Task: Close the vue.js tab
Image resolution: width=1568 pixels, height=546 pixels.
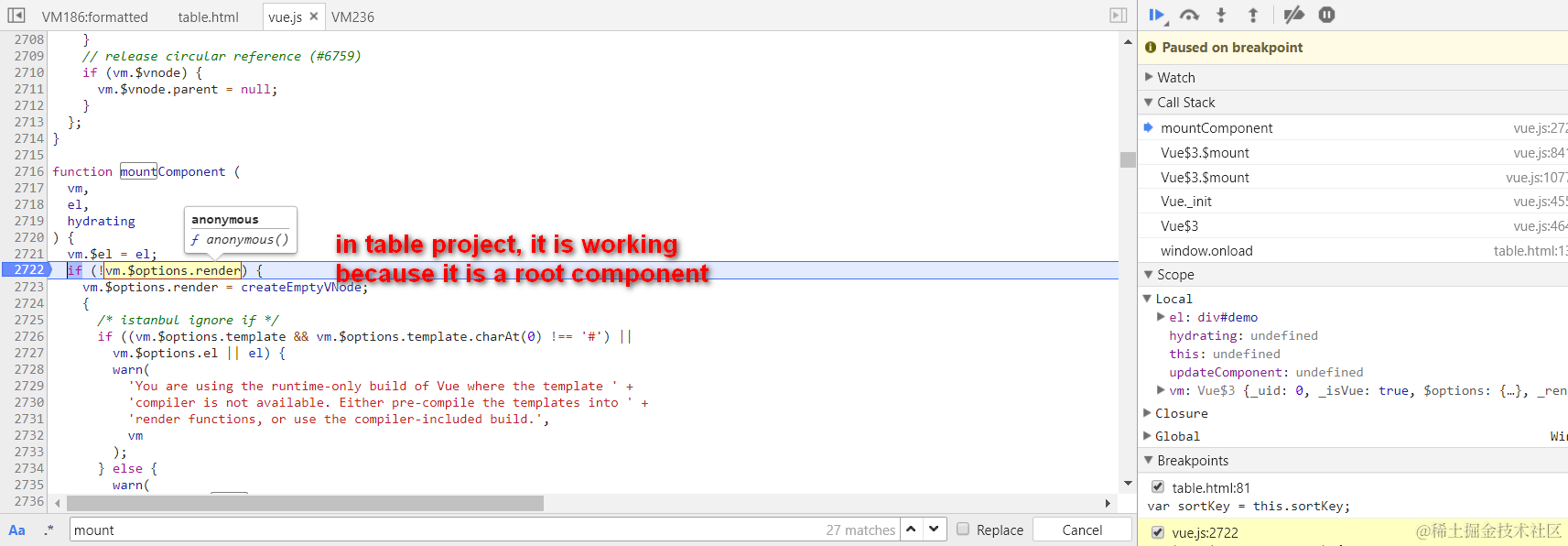Action: click(x=314, y=16)
